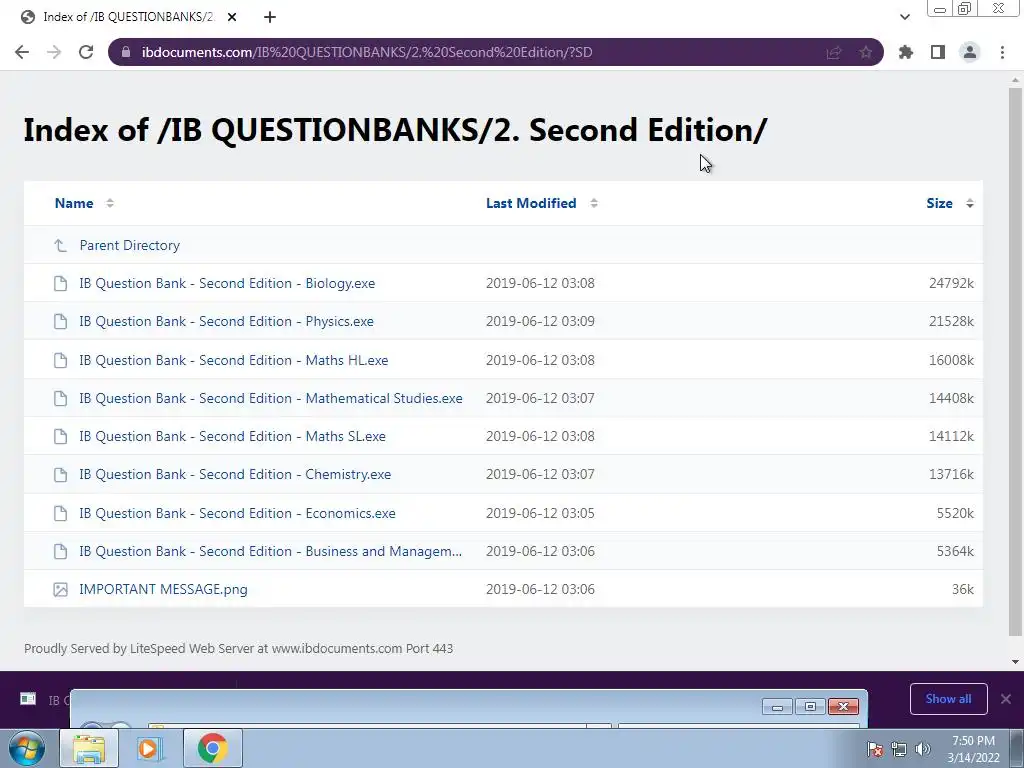Download the Maths SL.exe question bank
Image resolution: width=1024 pixels, height=768 pixels.
pyautogui.click(x=232, y=436)
